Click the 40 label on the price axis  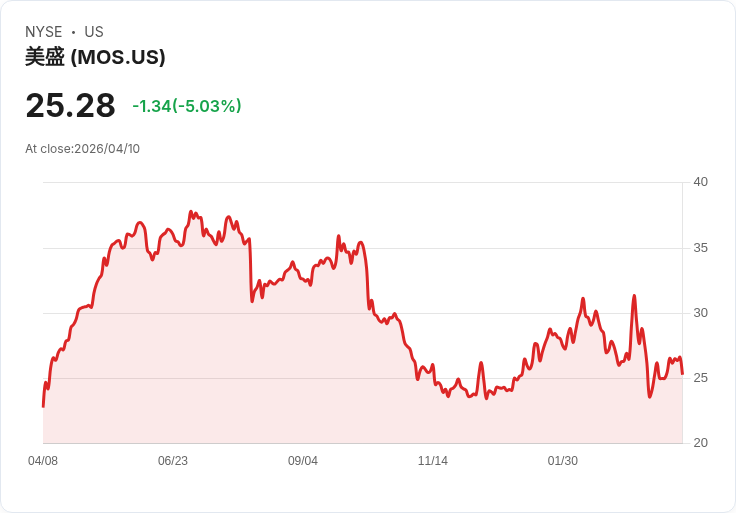tap(700, 182)
